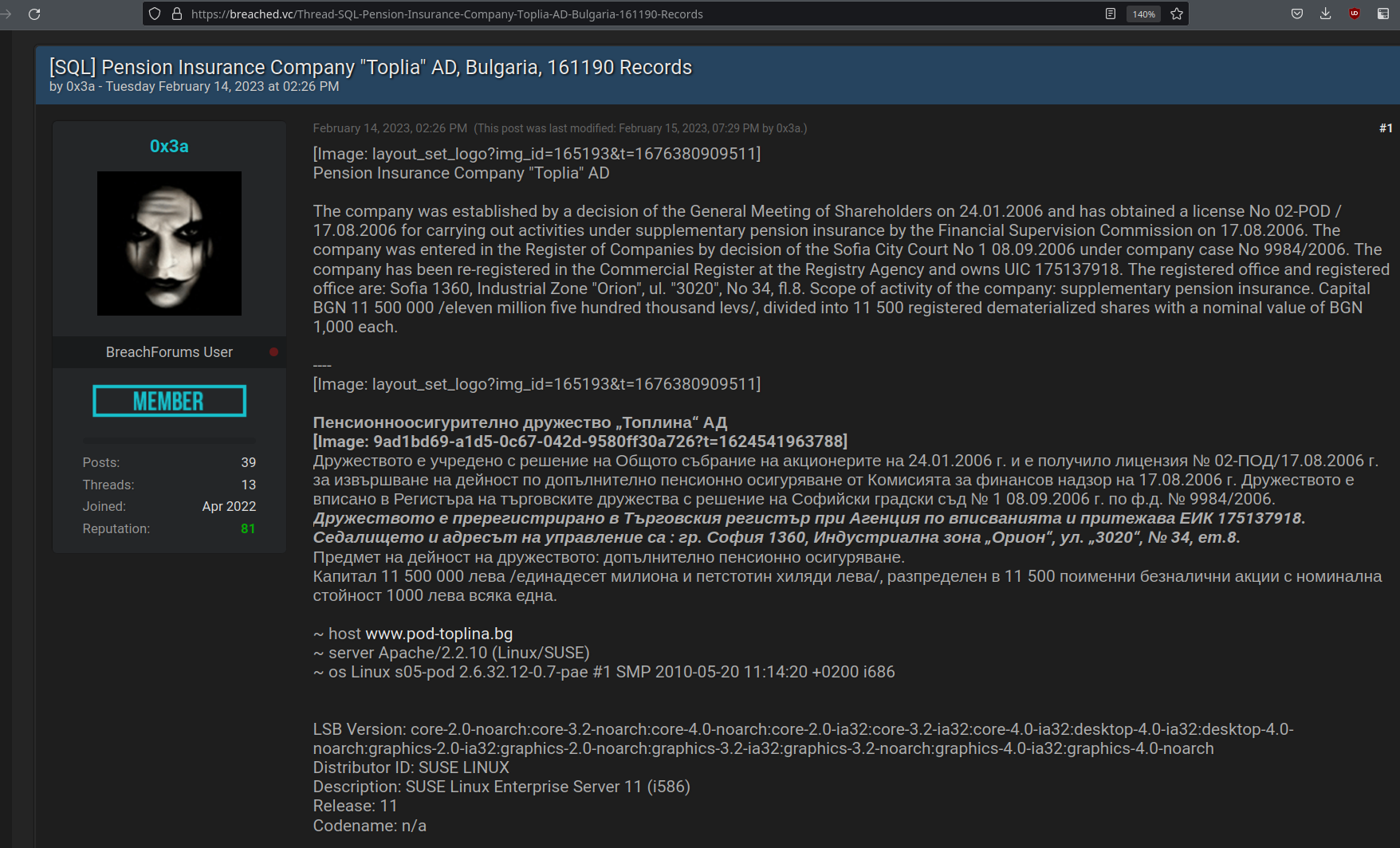Click the 0x3a avatar image
This screenshot has width=1400, height=848.
pos(169,243)
